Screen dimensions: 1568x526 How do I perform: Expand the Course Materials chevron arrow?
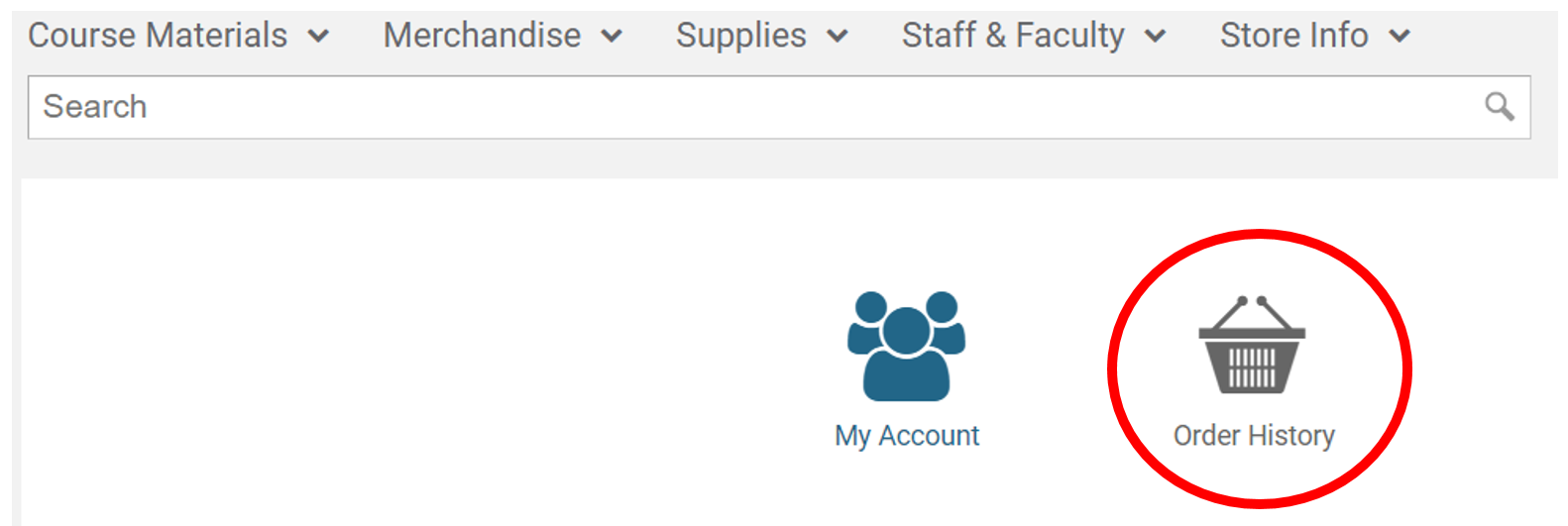click(318, 37)
